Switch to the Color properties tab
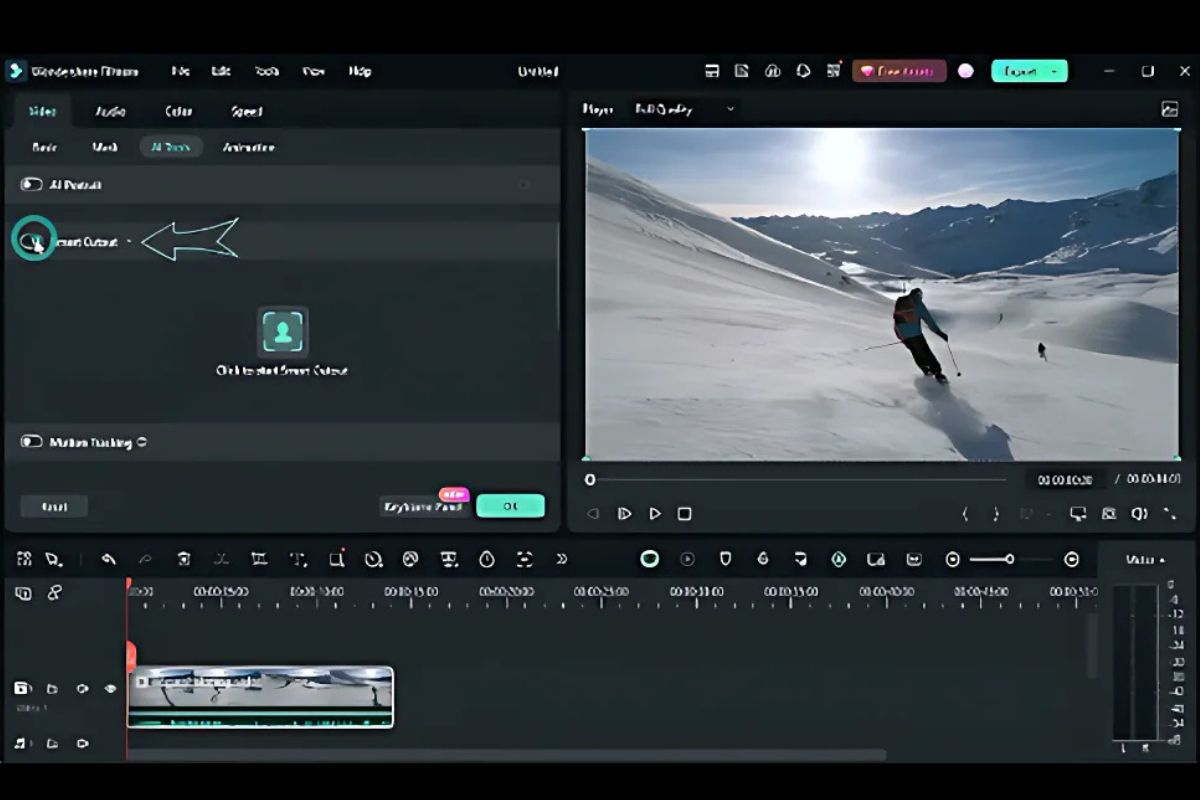 [x=178, y=111]
